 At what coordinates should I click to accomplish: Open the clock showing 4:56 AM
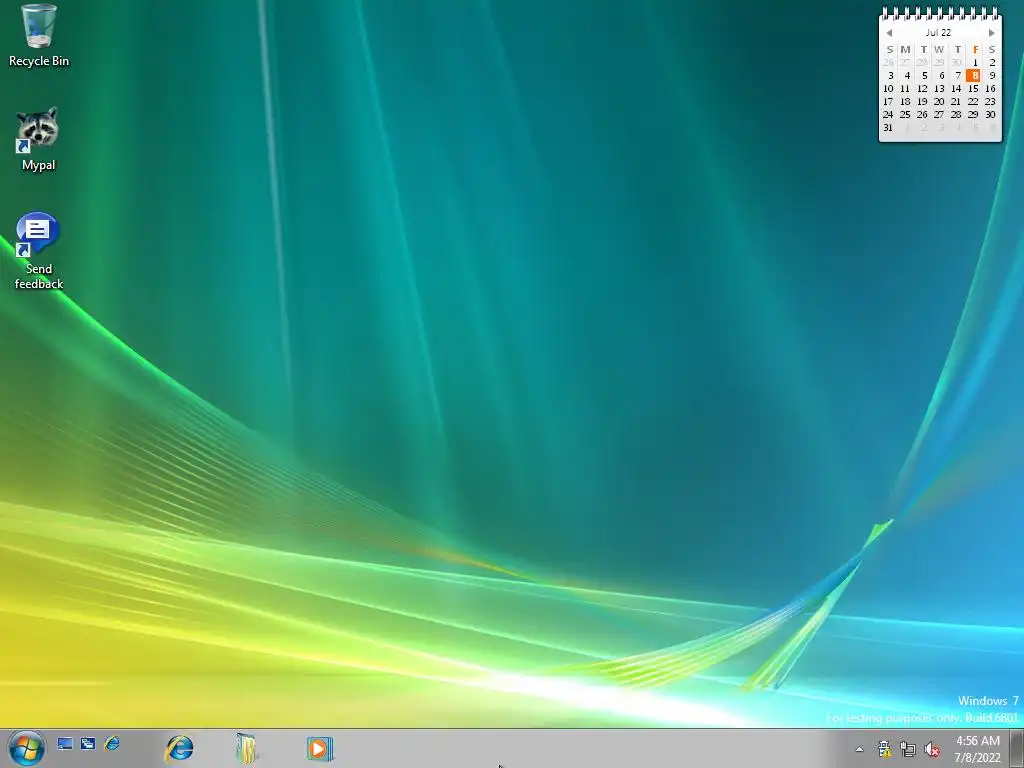pyautogui.click(x=978, y=749)
